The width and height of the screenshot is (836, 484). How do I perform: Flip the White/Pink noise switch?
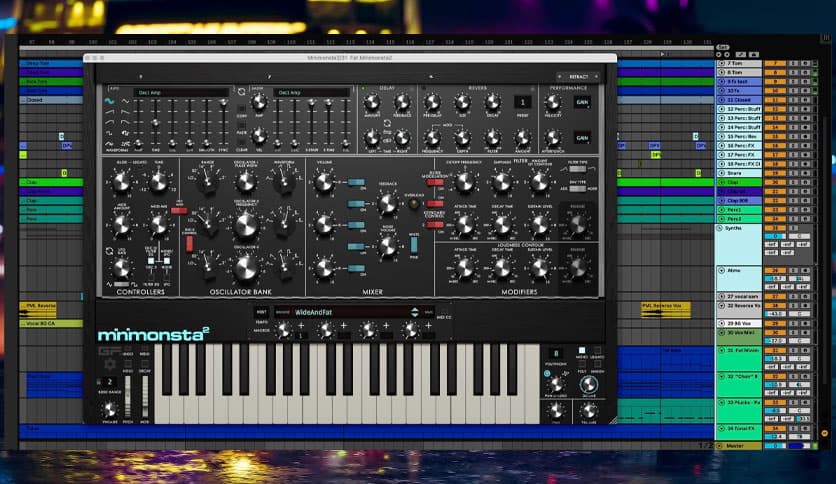coord(414,244)
